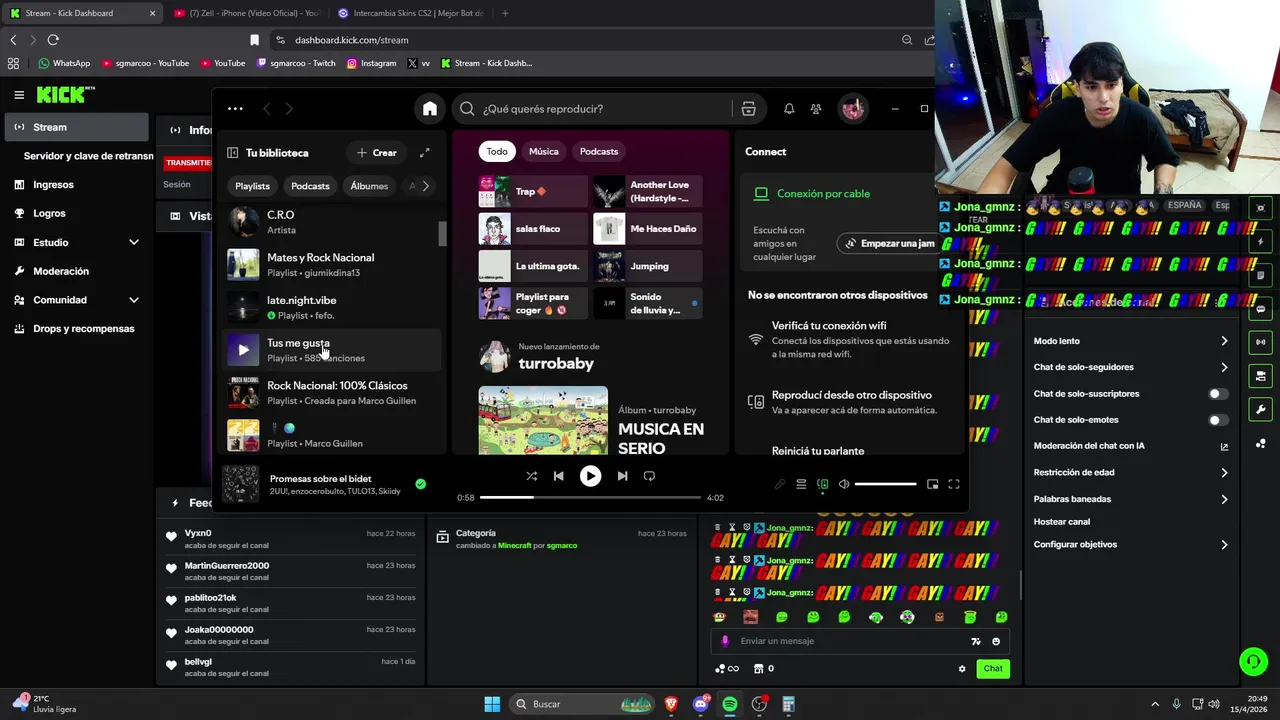Open Spotify mini player
This screenshot has width=1280, height=720.
[932, 484]
